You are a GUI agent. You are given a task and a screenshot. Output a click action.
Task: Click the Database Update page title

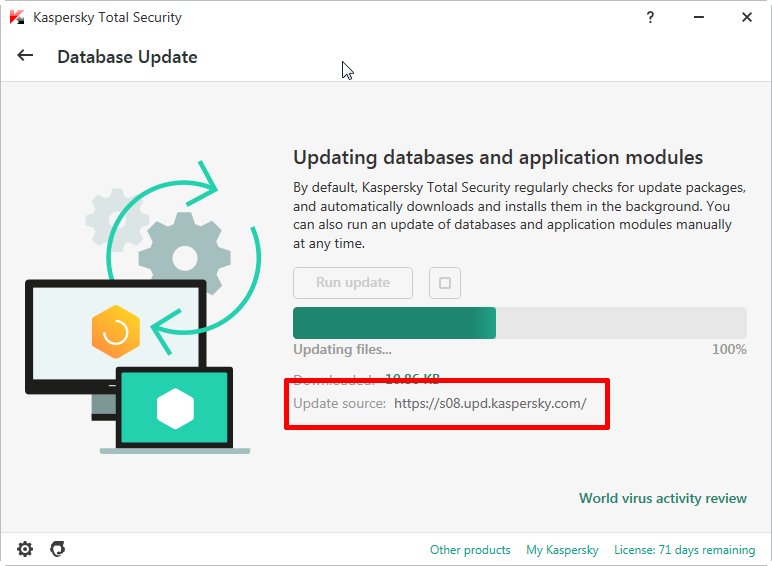coord(128,57)
